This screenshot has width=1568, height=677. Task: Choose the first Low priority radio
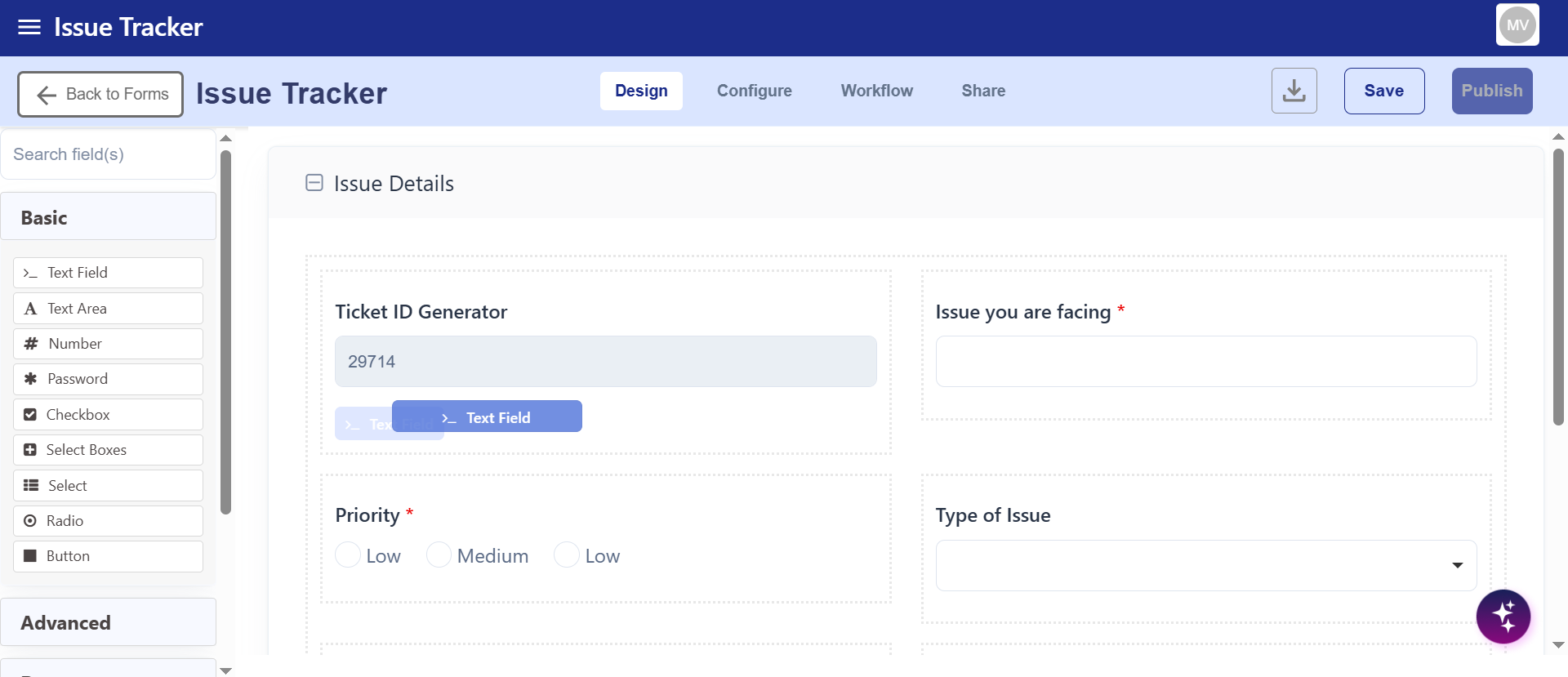coord(348,555)
